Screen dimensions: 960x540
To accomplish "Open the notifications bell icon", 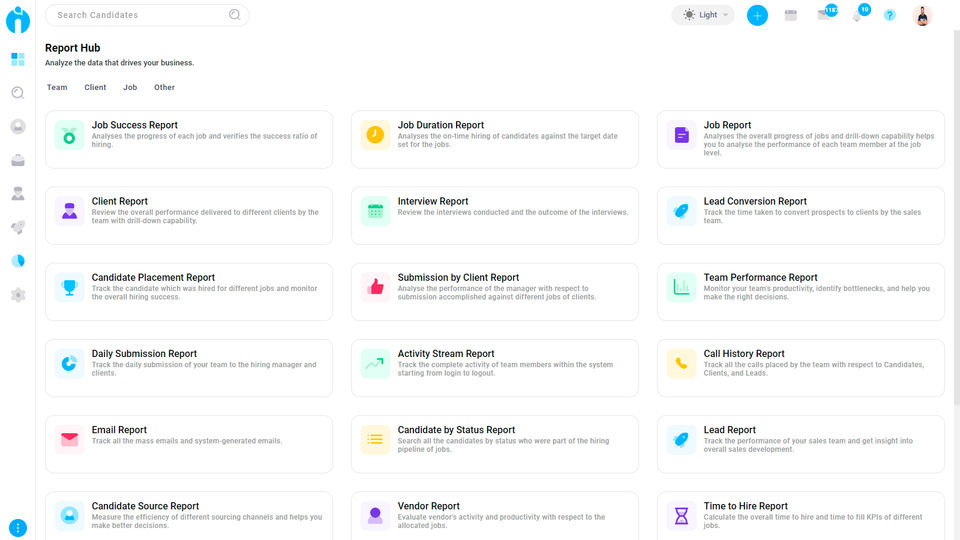I will tap(858, 14).
